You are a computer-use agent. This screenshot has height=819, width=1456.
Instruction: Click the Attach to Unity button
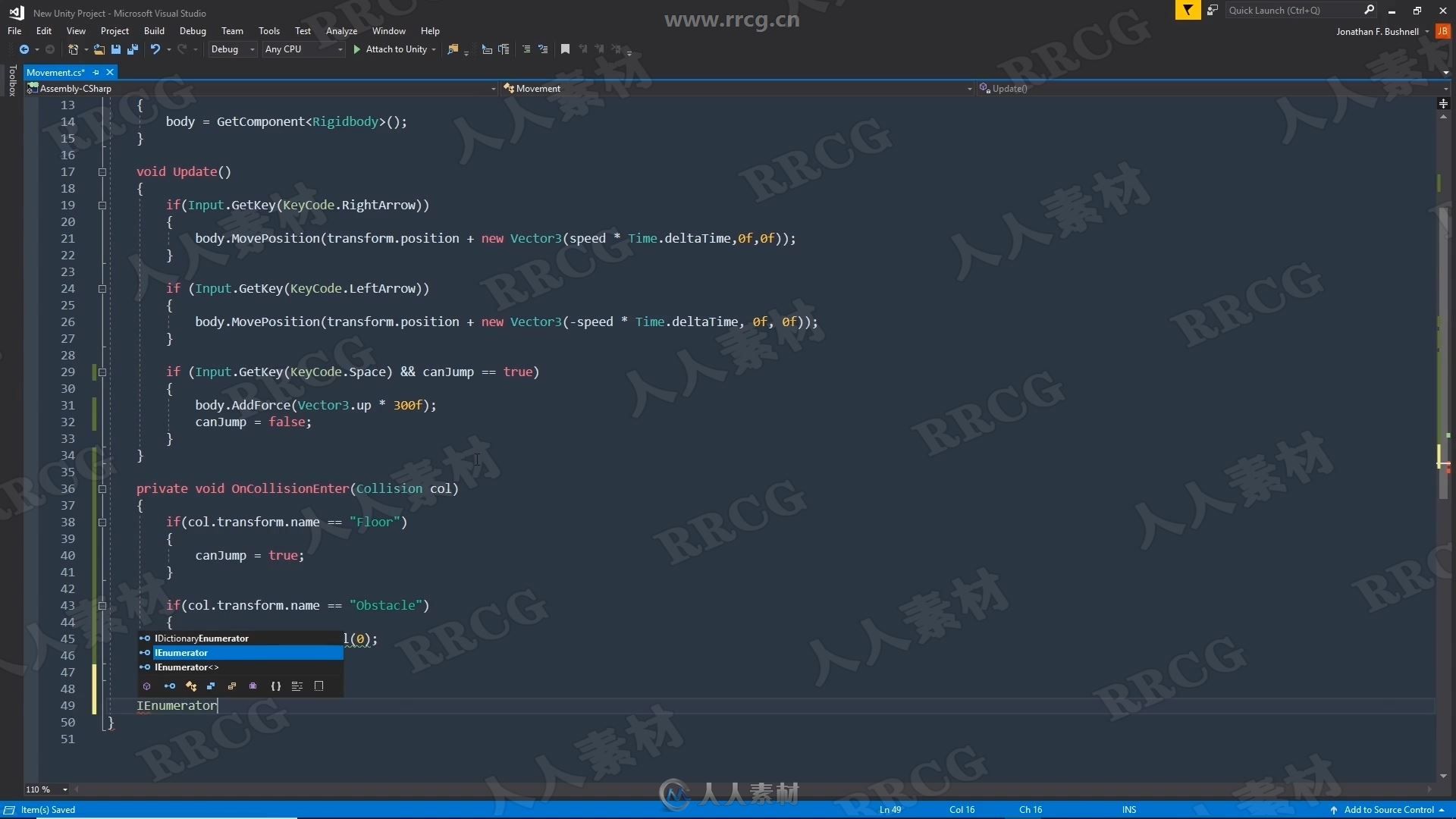(x=390, y=49)
